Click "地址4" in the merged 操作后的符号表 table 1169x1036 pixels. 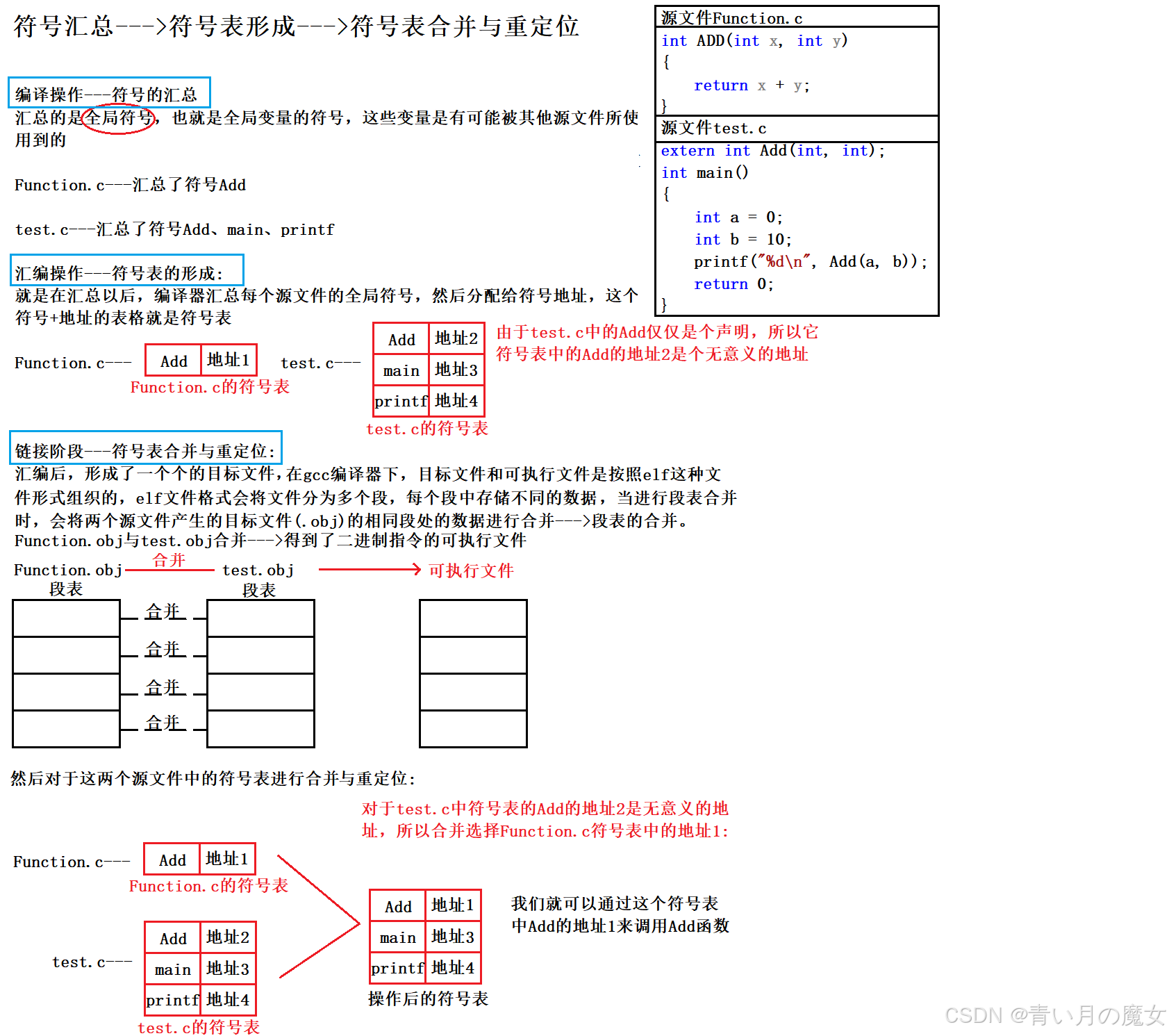[453, 968]
